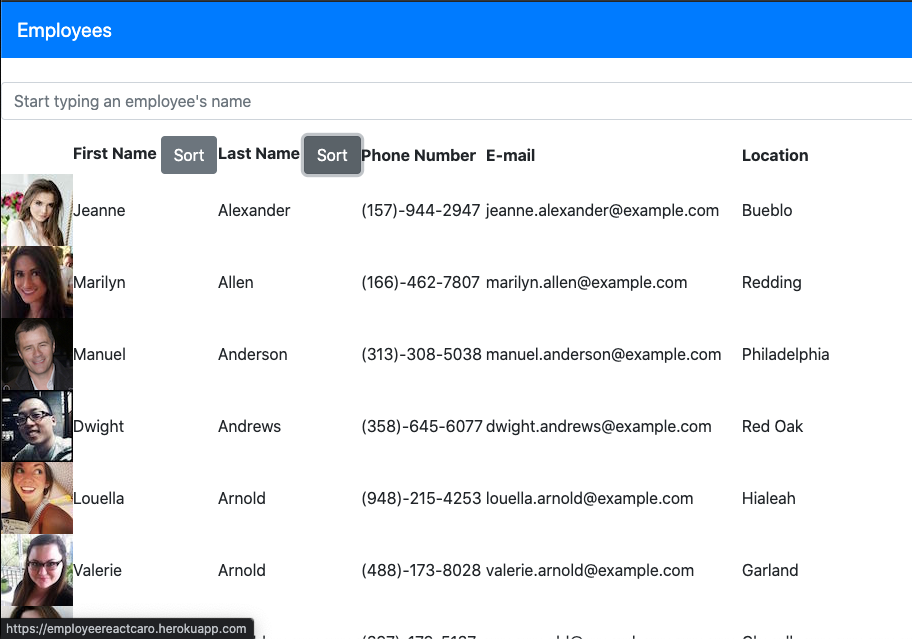
Task: Click Louella's last name Arnold
Action: coord(241,499)
